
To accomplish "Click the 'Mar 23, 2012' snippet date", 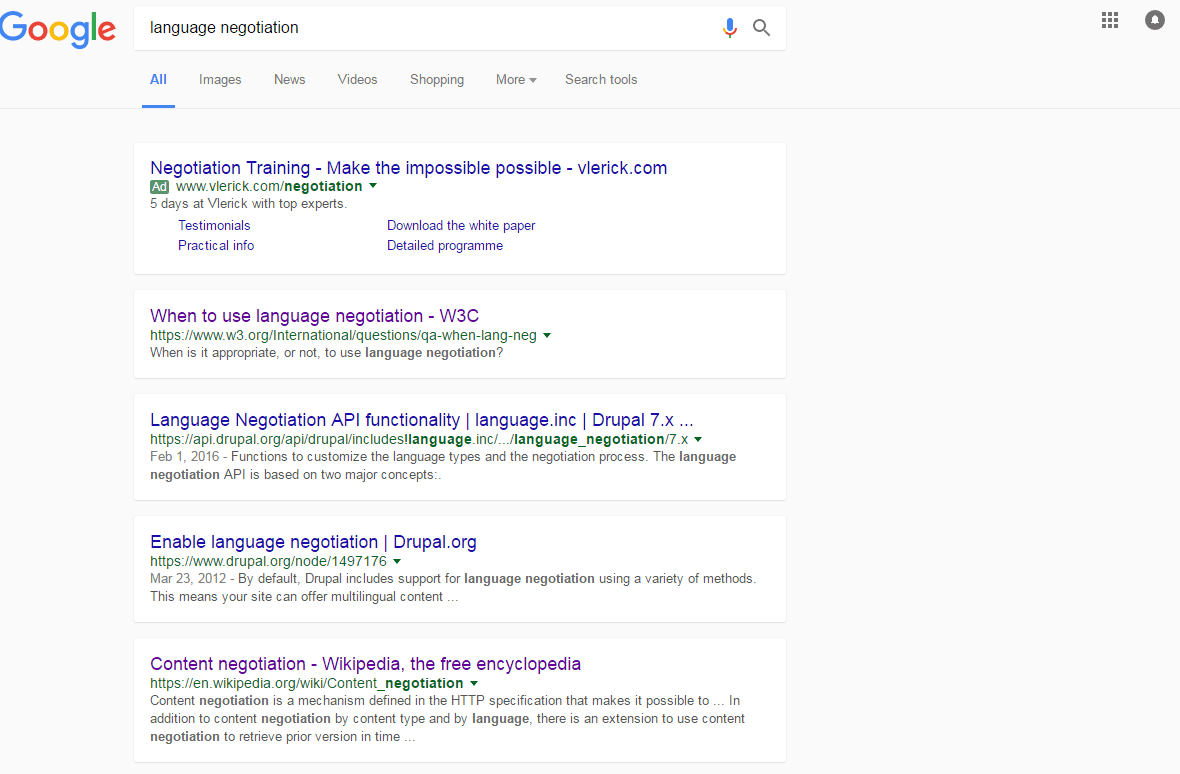I will 188,578.
